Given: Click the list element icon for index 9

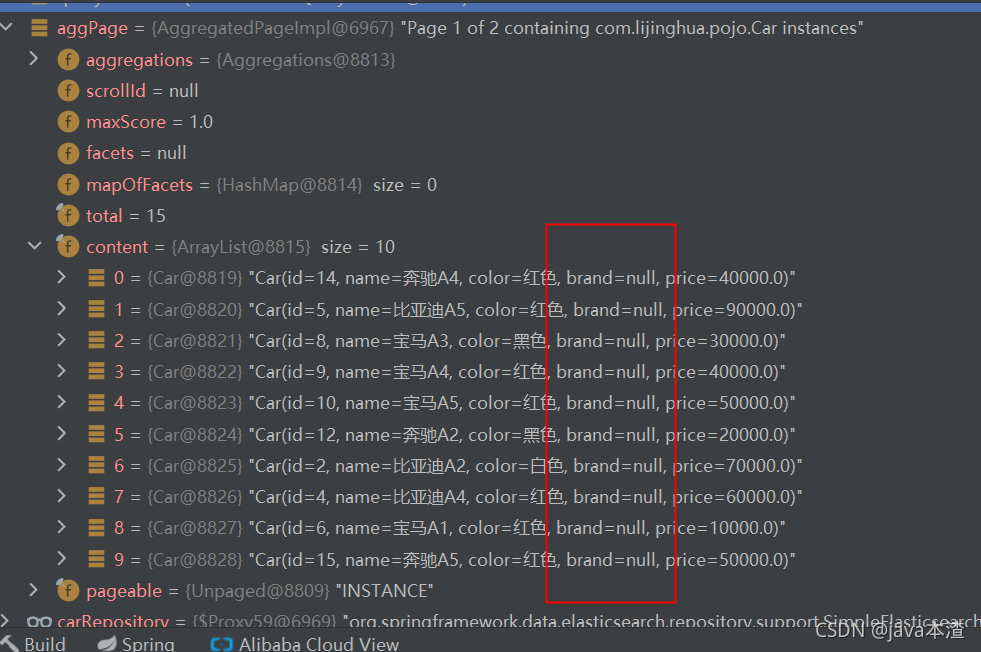Looking at the screenshot, I should [96, 559].
